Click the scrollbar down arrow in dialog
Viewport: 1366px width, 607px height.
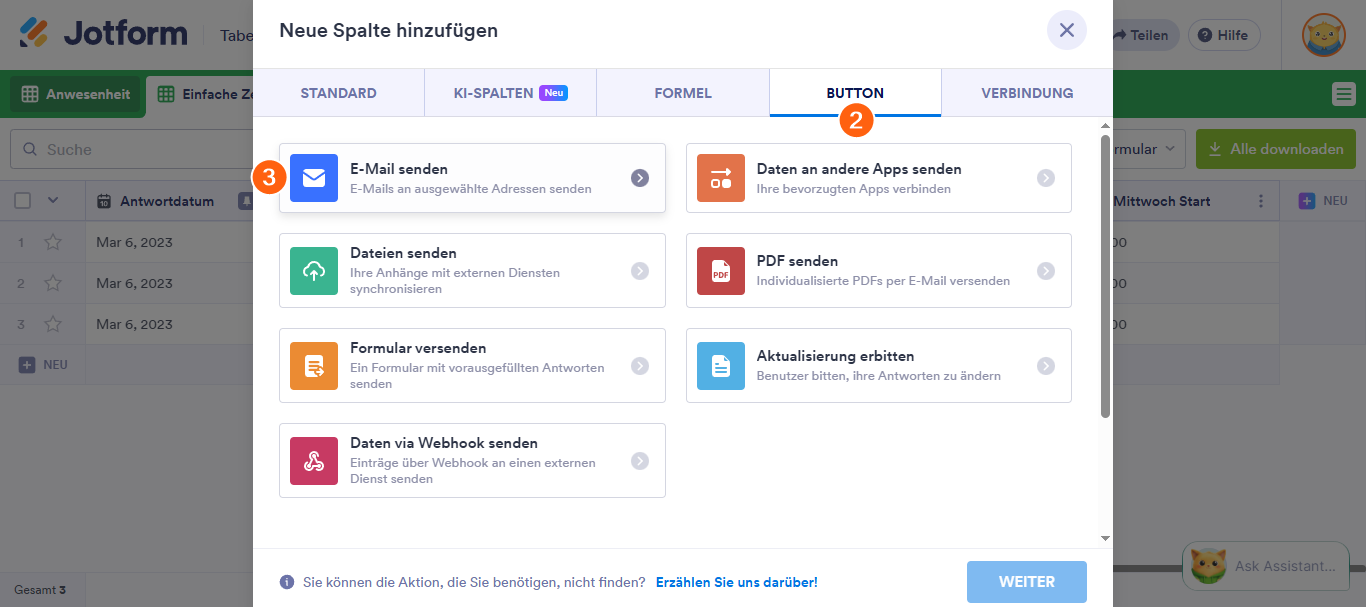[1105, 538]
